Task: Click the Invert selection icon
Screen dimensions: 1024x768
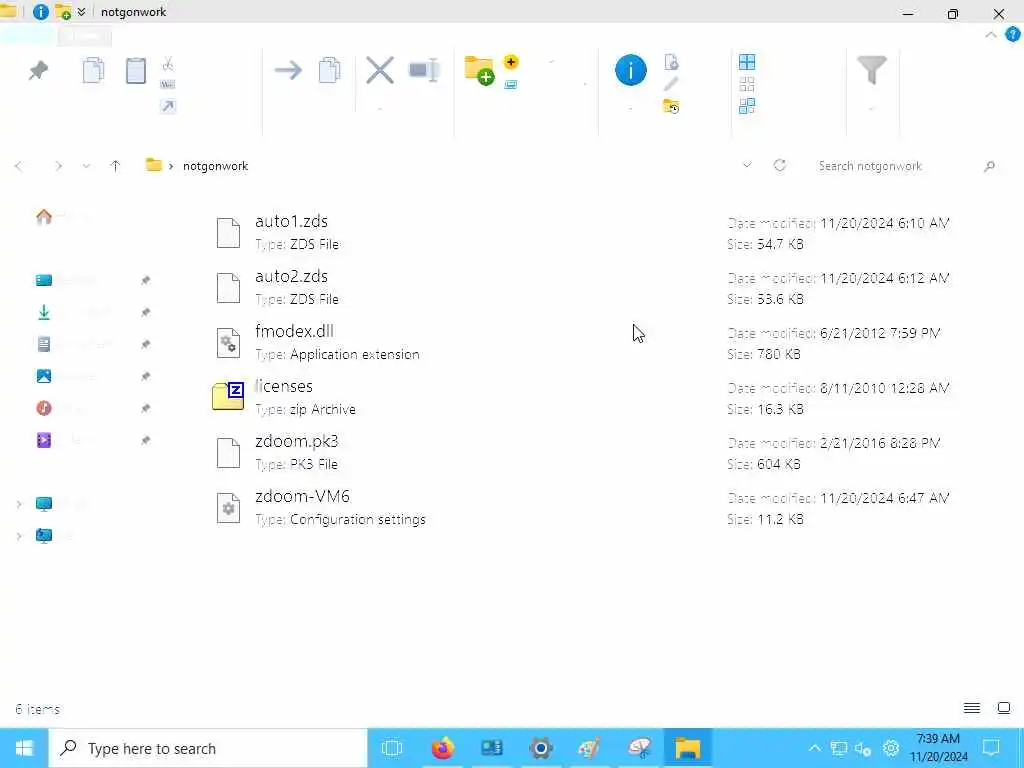Action: (x=747, y=106)
